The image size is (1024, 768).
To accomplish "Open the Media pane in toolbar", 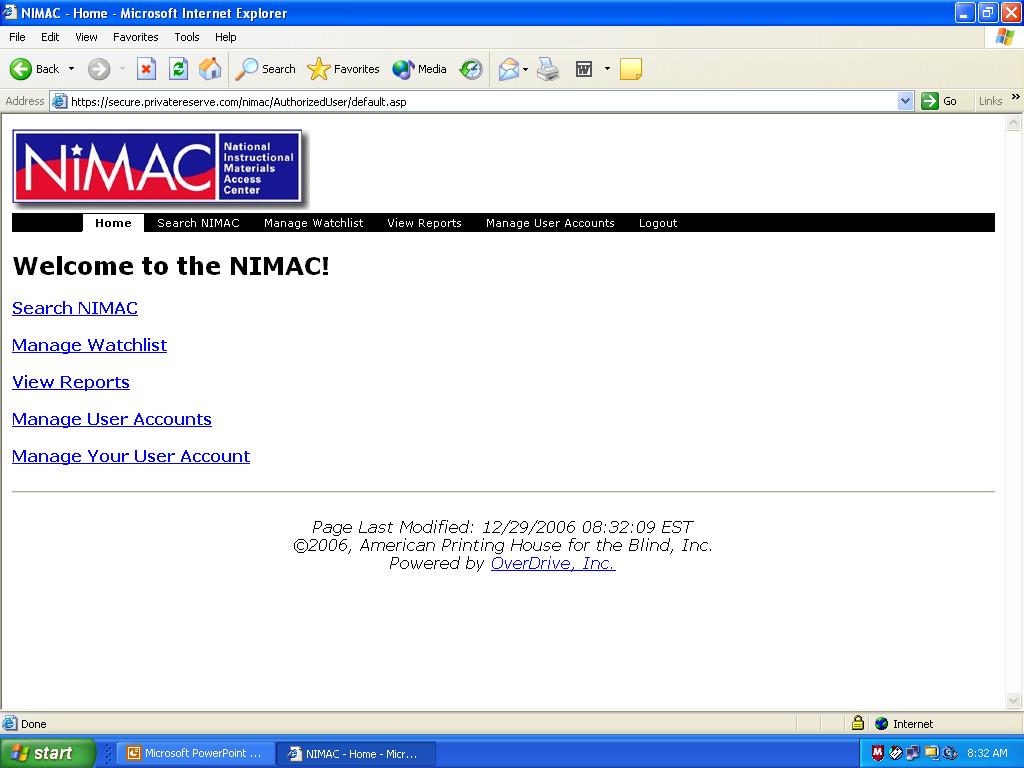I will pos(419,69).
